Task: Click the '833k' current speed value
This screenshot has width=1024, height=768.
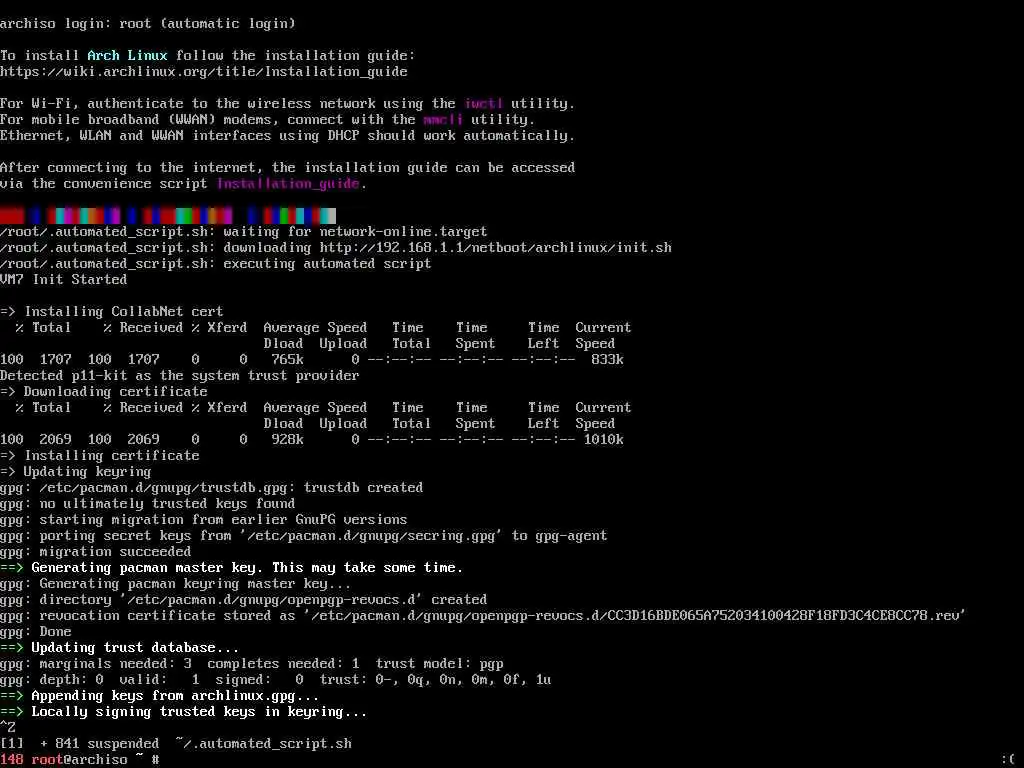Action: (607, 360)
